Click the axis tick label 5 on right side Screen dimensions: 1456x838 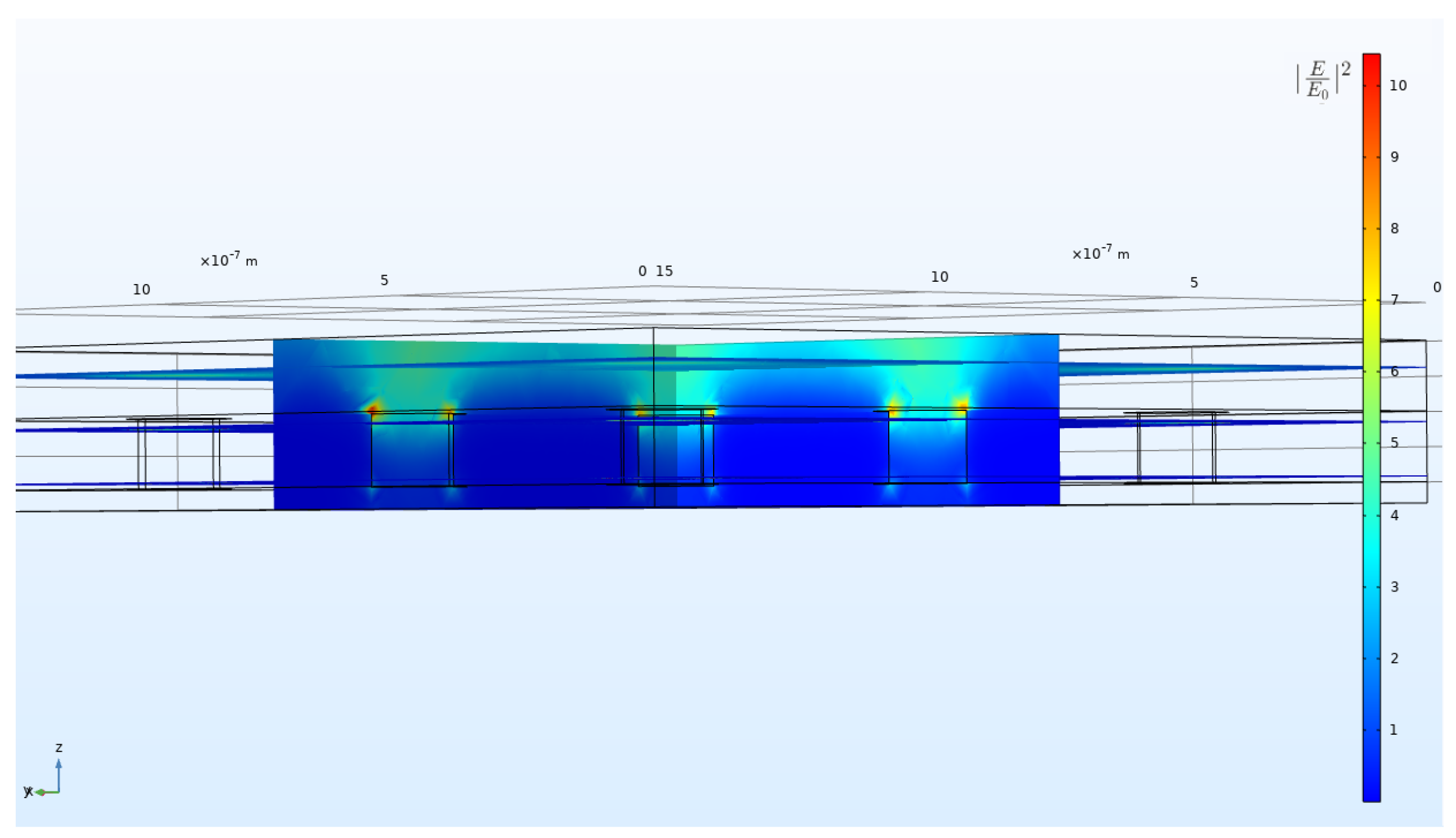[x=1193, y=282]
